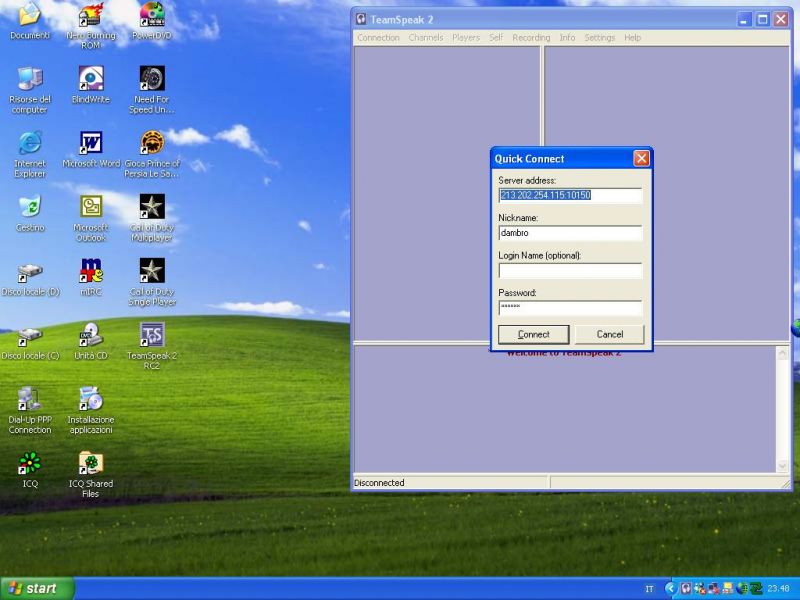Close the Quick Connect dialog
Viewport: 800px width, 600px height.
[641, 159]
